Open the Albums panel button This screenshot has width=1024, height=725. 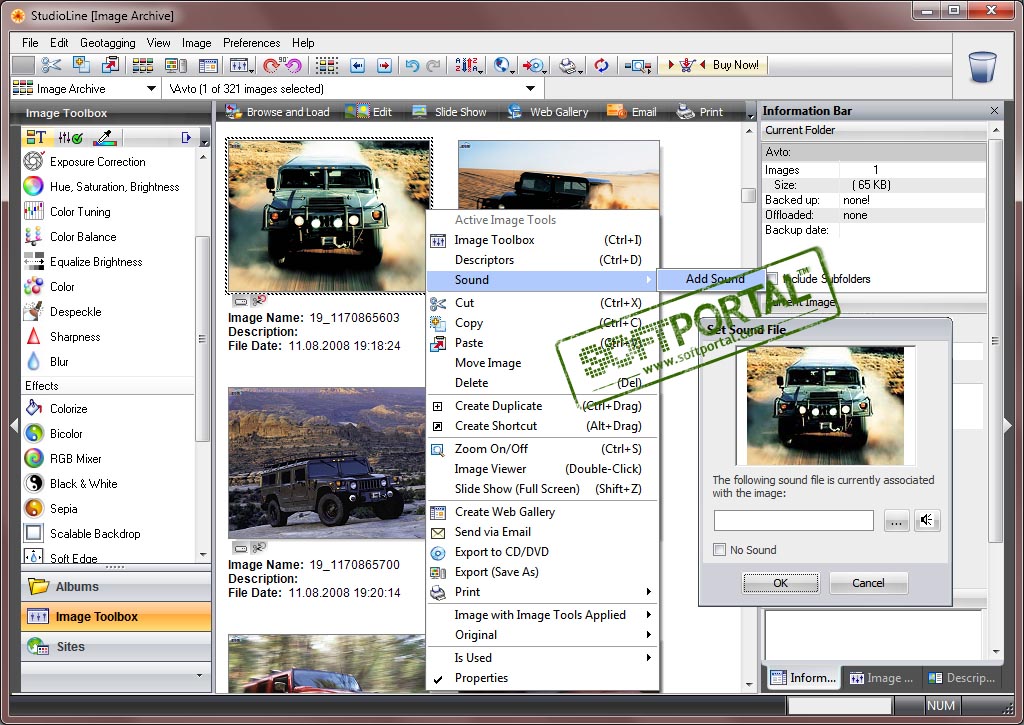116,587
